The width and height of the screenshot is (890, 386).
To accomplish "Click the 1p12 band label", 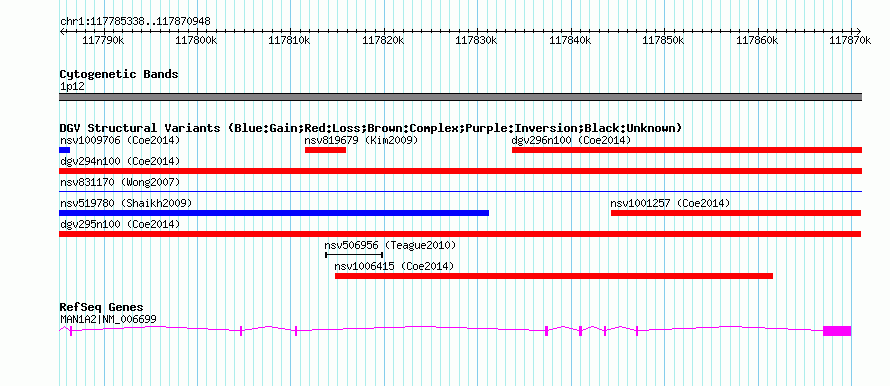I will [72, 86].
